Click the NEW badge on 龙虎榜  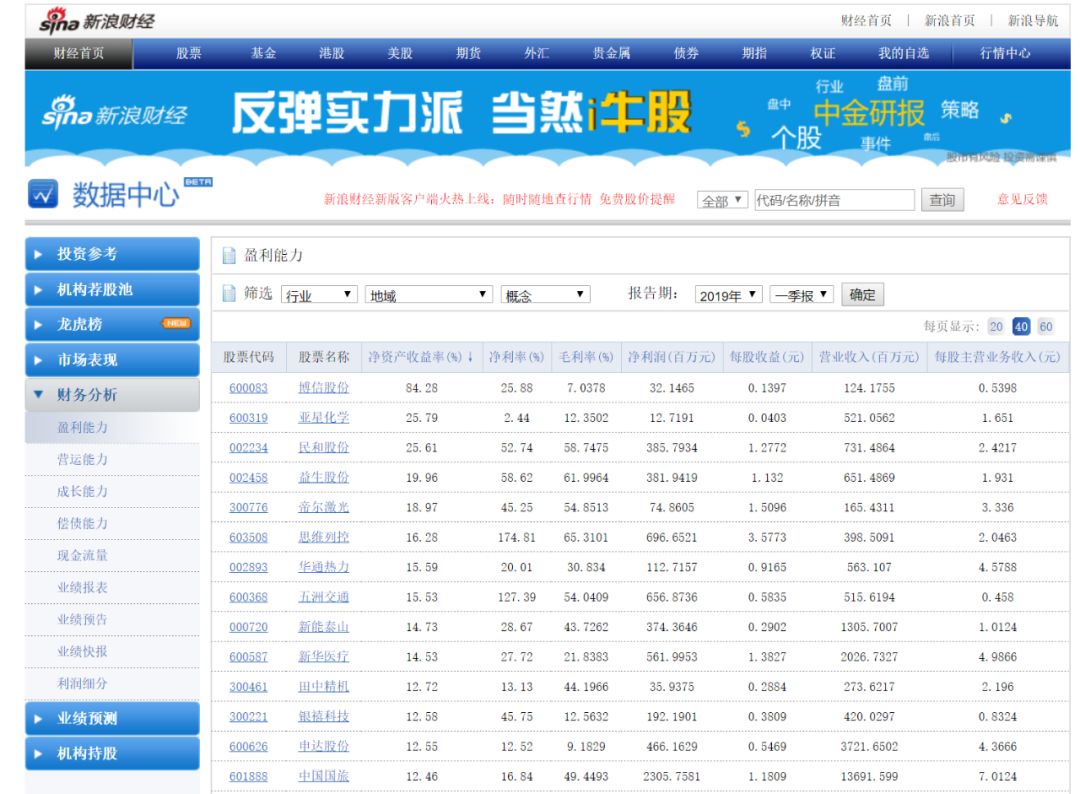click(x=176, y=323)
